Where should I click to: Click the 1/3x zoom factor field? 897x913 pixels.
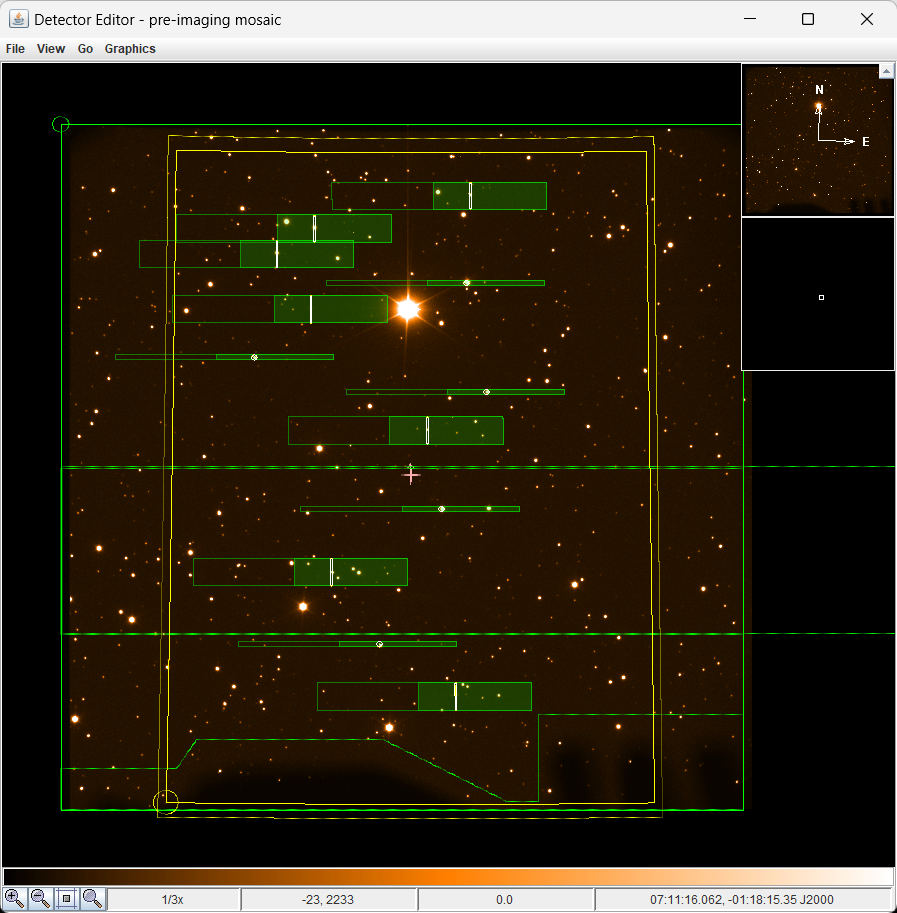coord(173,900)
